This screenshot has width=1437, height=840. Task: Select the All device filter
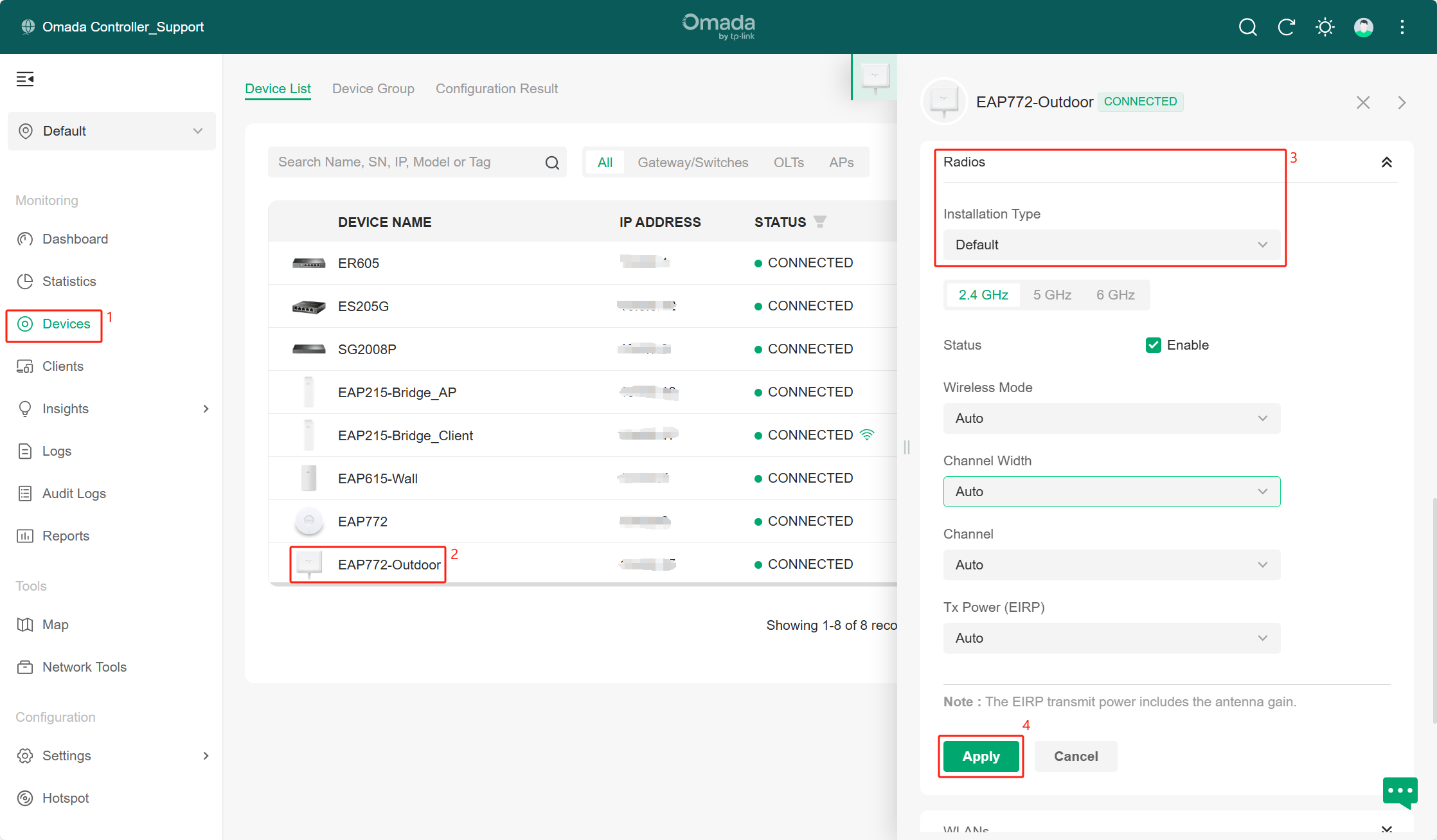(x=605, y=163)
